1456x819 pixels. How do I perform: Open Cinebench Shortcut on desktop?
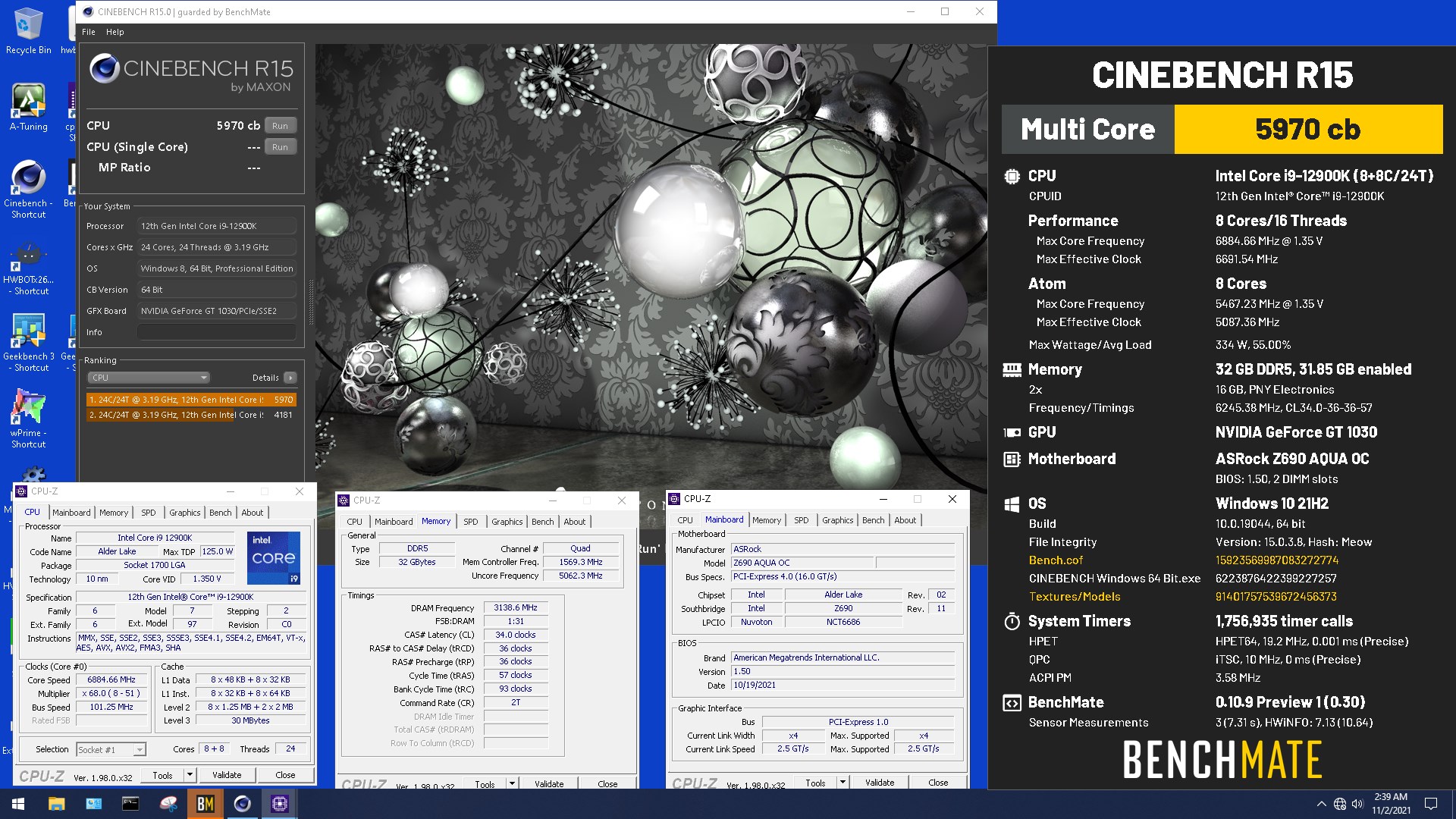click(28, 190)
